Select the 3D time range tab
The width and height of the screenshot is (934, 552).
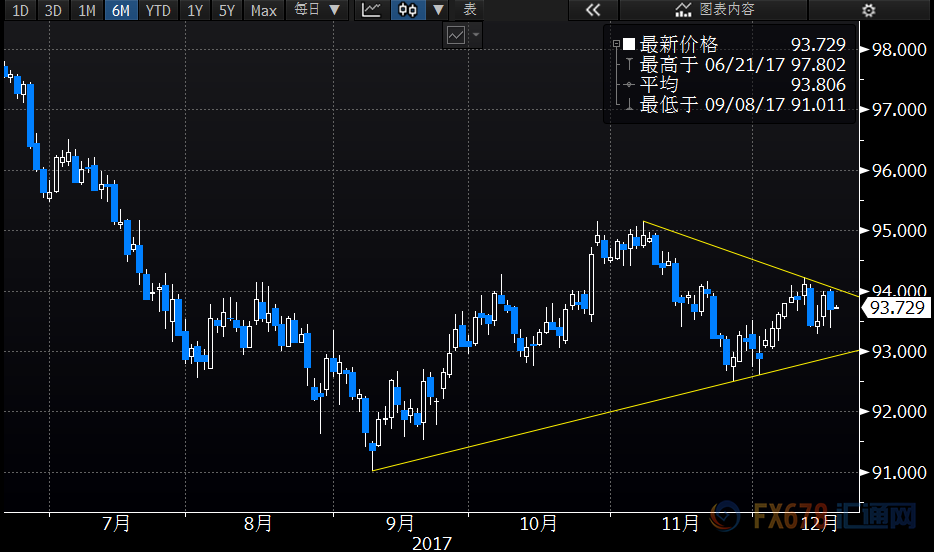point(53,10)
